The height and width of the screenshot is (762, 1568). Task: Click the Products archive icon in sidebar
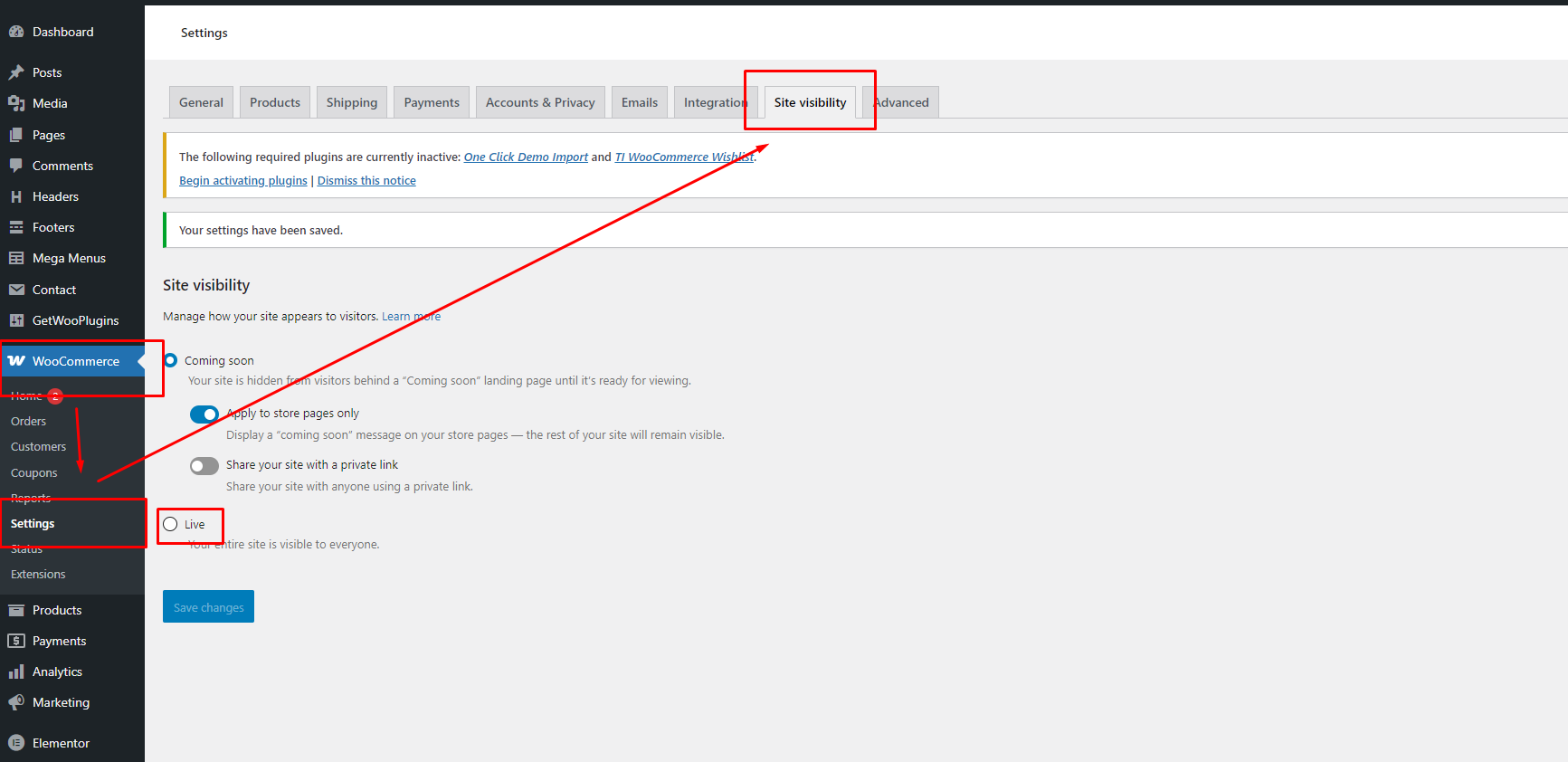point(16,610)
